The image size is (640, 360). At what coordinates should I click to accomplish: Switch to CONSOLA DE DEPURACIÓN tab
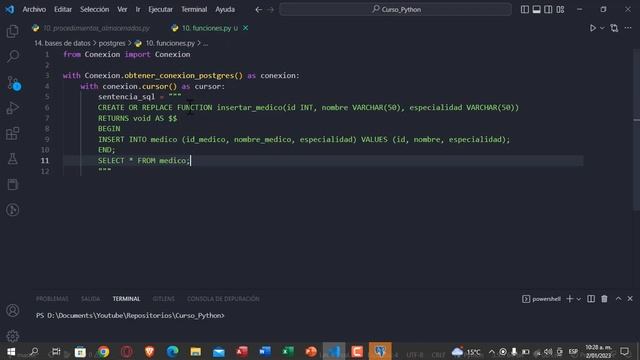coord(223,299)
